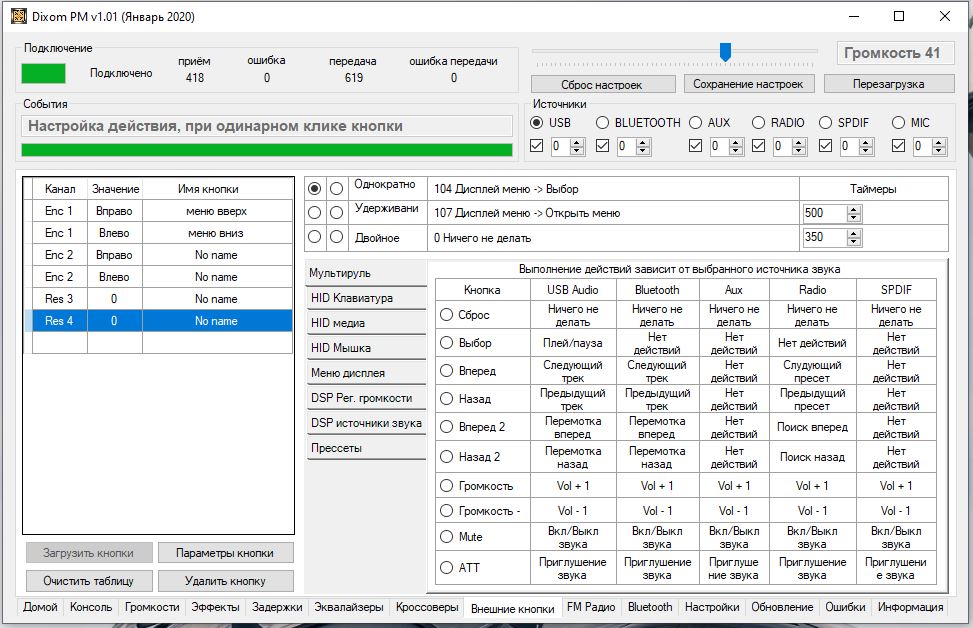Image resolution: width=973 pixels, height=628 pixels.
Task: Uncheck the checkbox under USB source
Action: [537, 146]
